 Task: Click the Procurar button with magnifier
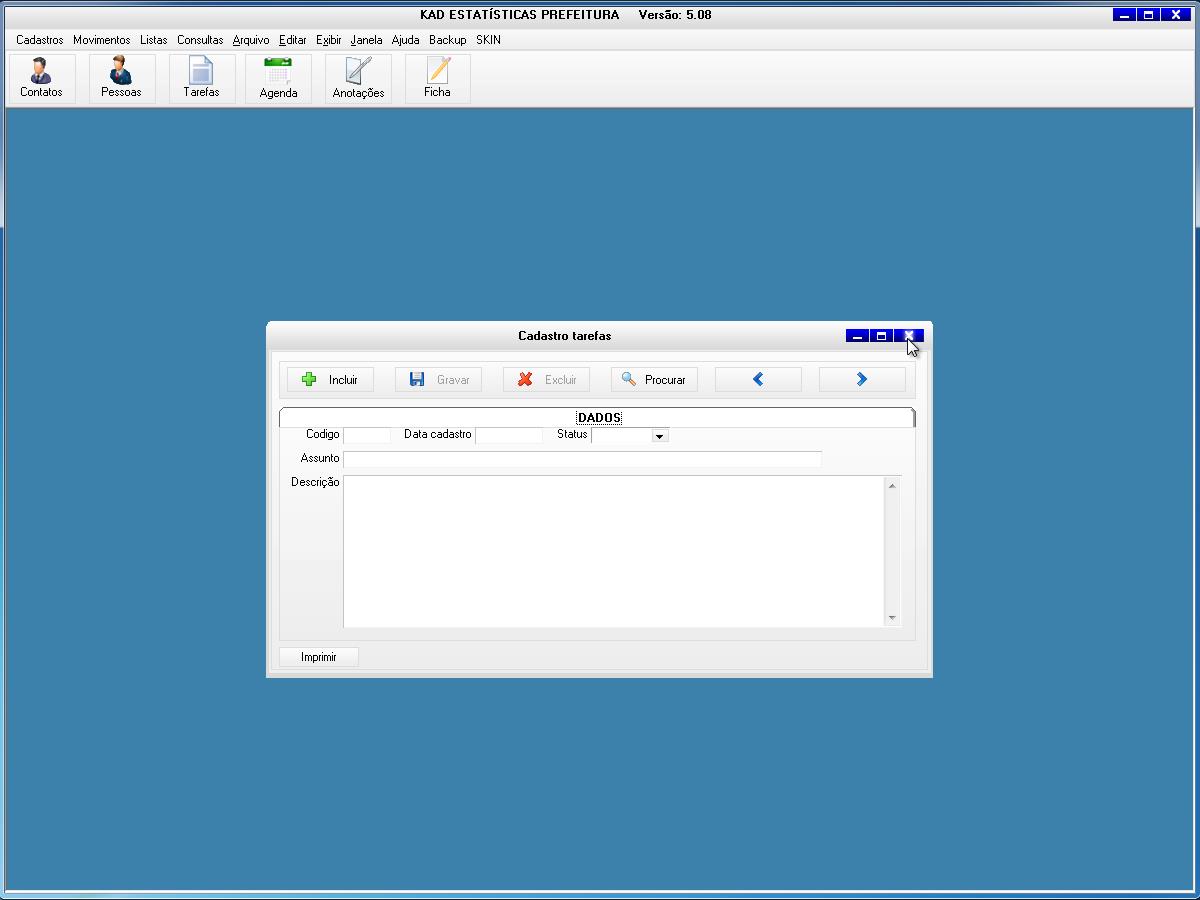coord(654,380)
